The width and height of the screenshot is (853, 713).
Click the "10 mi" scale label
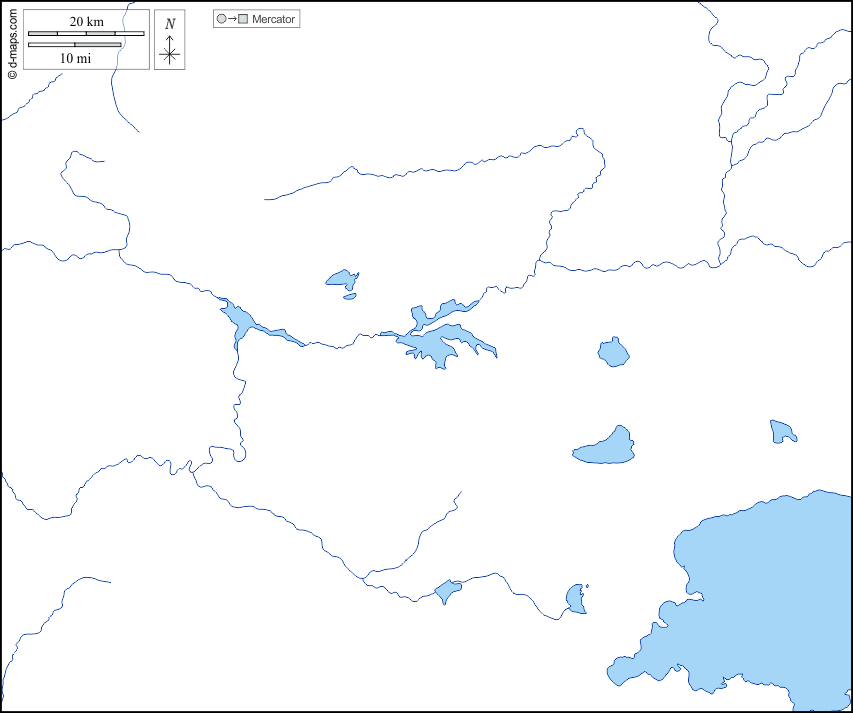(75, 58)
